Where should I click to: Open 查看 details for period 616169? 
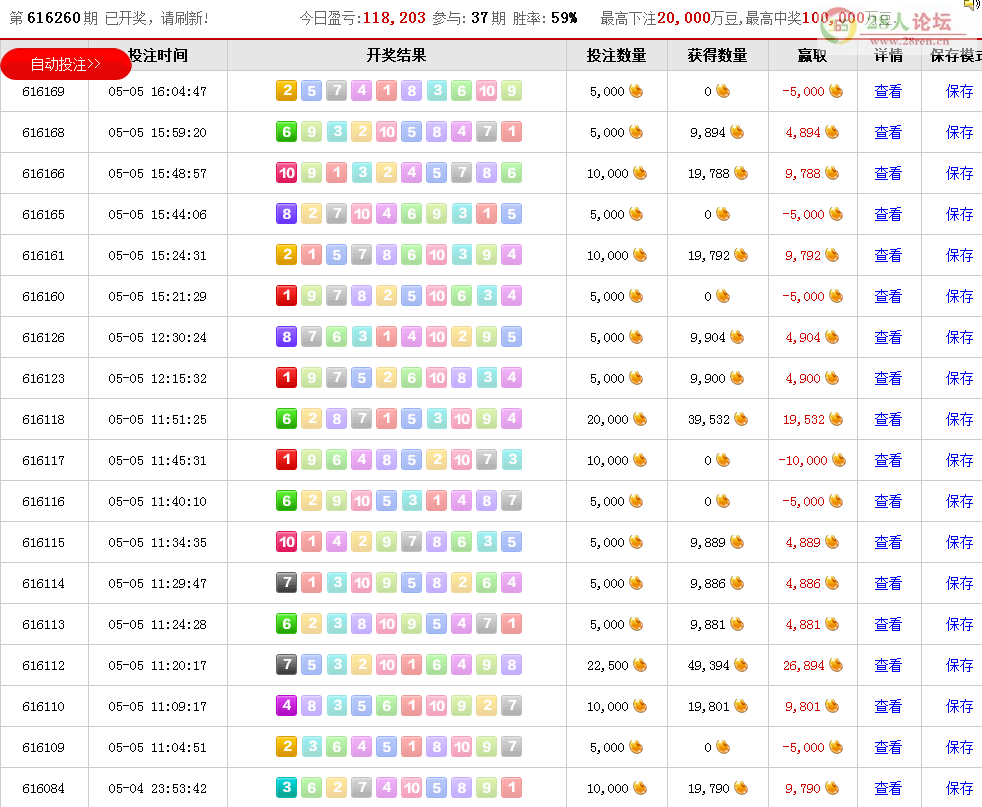[888, 91]
